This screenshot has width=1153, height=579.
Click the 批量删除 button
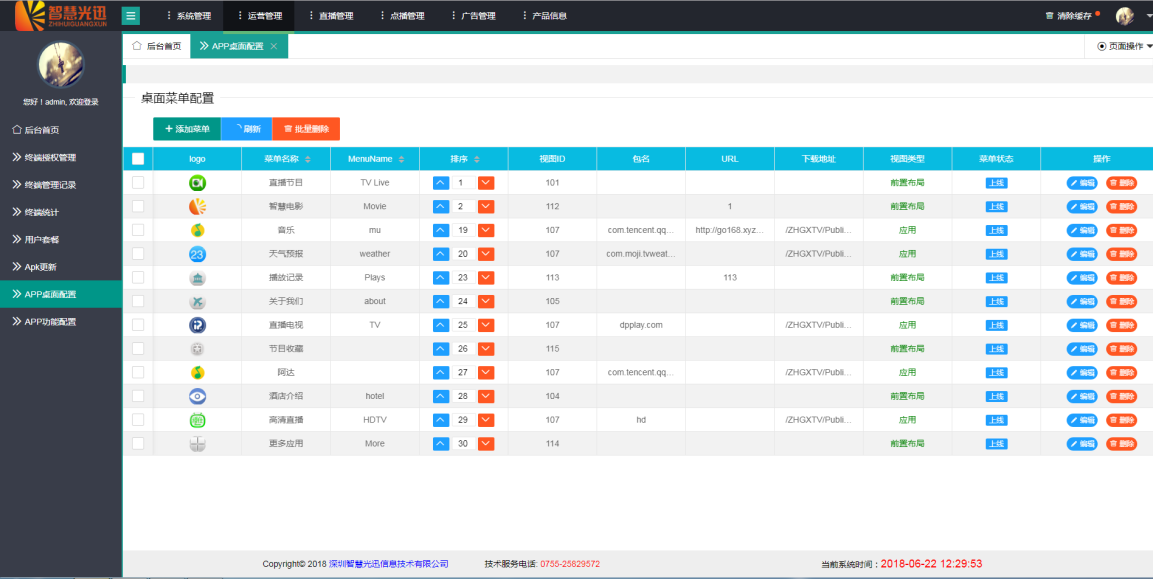(306, 129)
